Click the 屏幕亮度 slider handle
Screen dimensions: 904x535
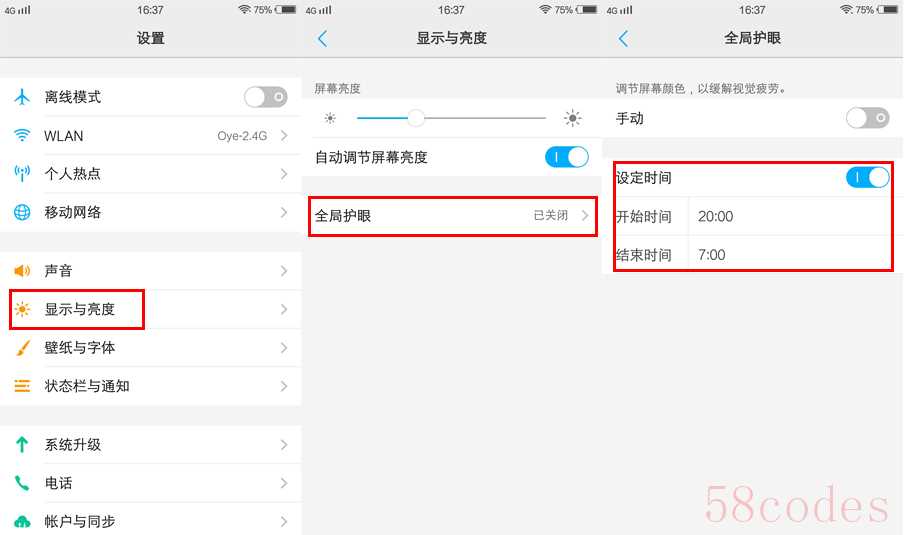coord(416,118)
